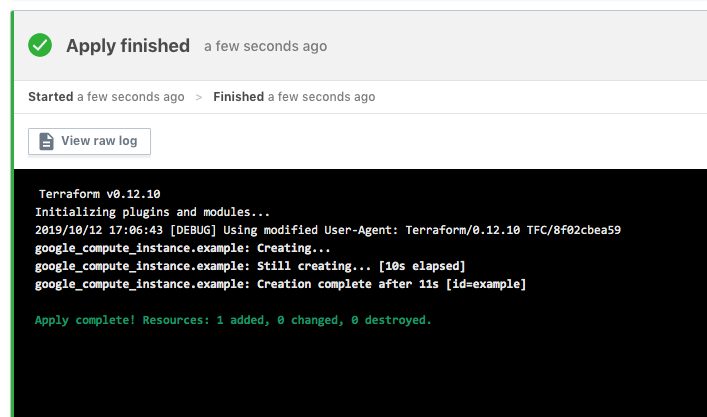Click the document icon in View raw log
The height and width of the screenshot is (417, 707).
[x=46, y=141]
